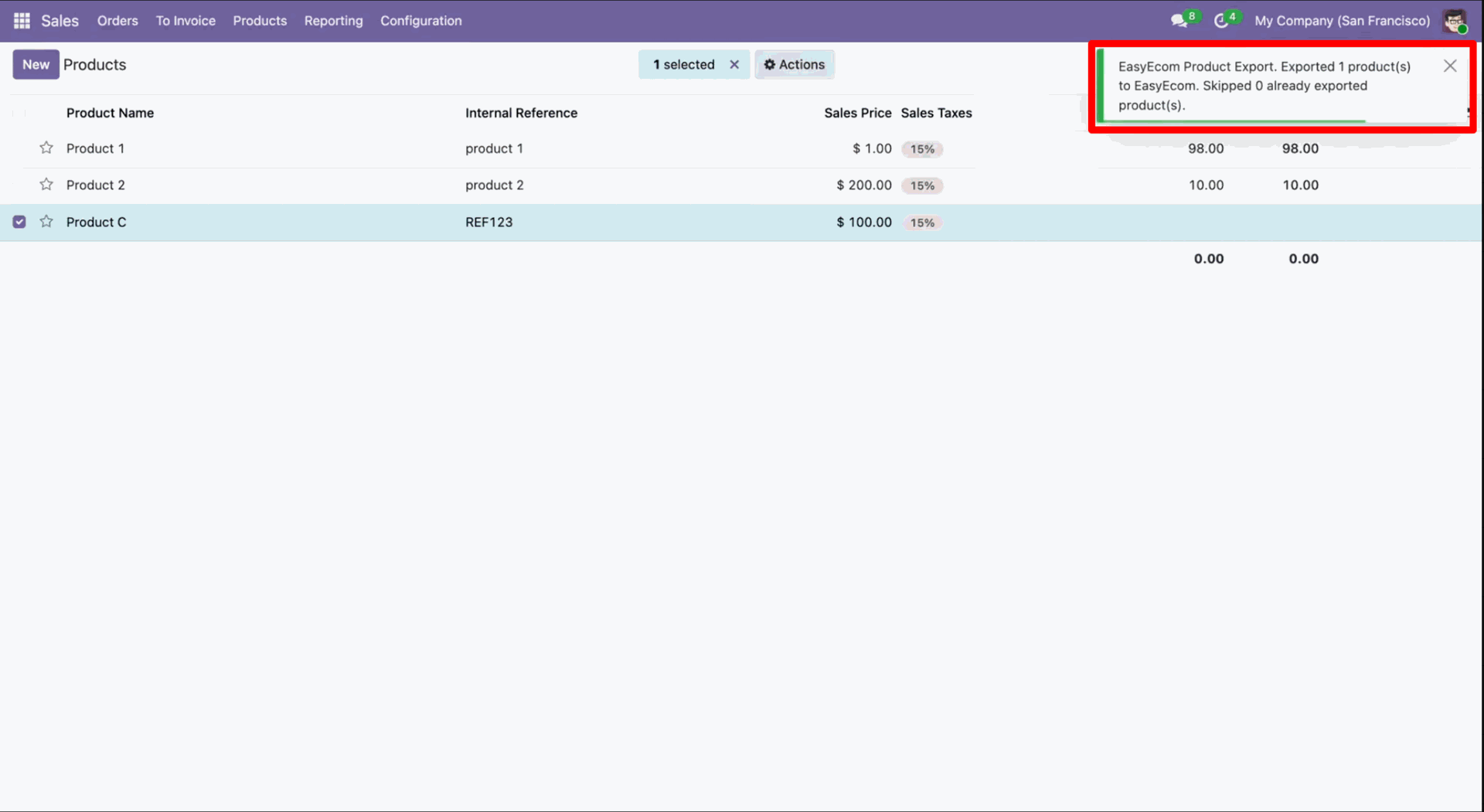Sort by Product Name column
This screenshot has height=812, width=1484.
click(110, 113)
